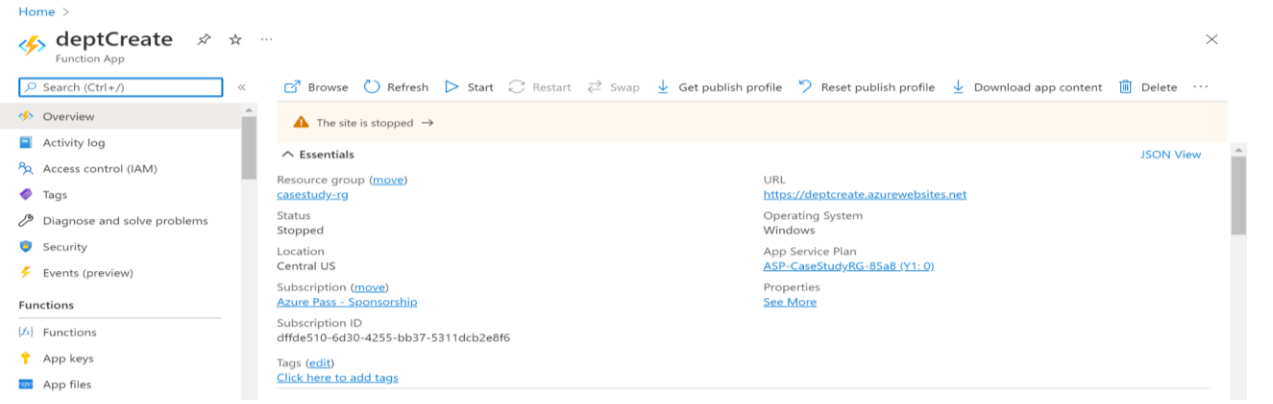Click the Functions fx icon
Viewport: 1273px width, 404px height.
(26, 332)
